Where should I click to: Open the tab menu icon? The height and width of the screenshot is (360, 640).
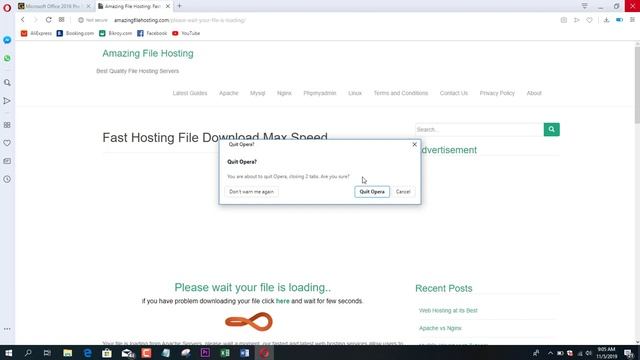[x=584, y=6]
